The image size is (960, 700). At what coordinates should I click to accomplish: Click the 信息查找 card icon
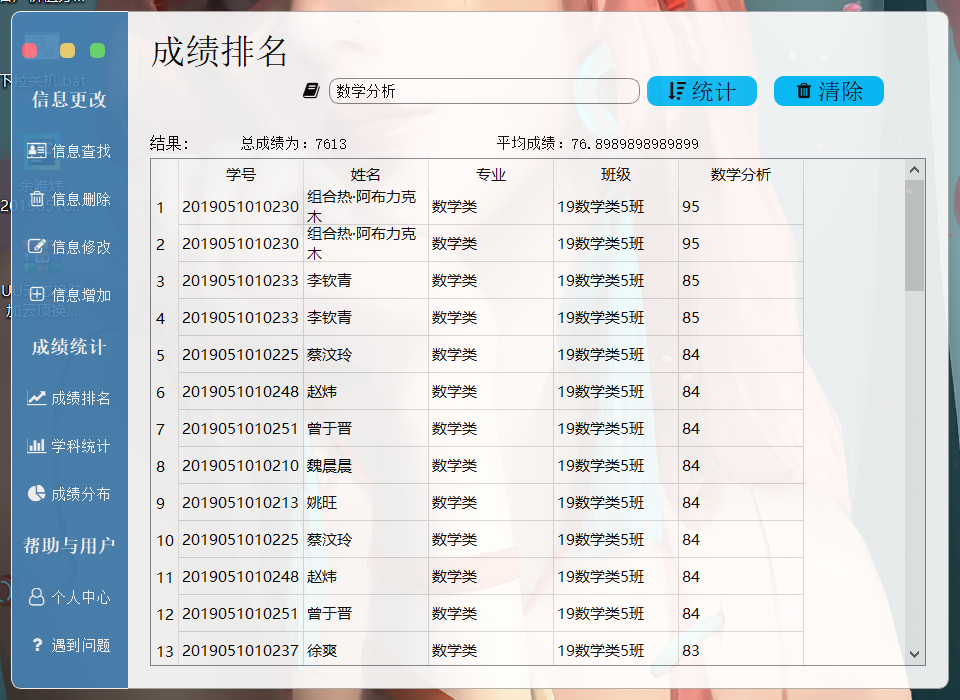(37, 150)
